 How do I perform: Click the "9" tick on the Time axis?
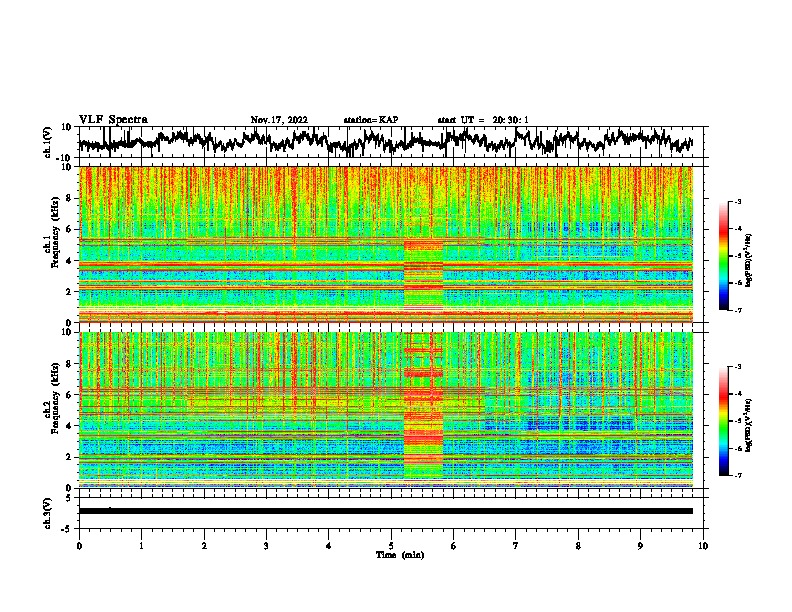click(640, 546)
